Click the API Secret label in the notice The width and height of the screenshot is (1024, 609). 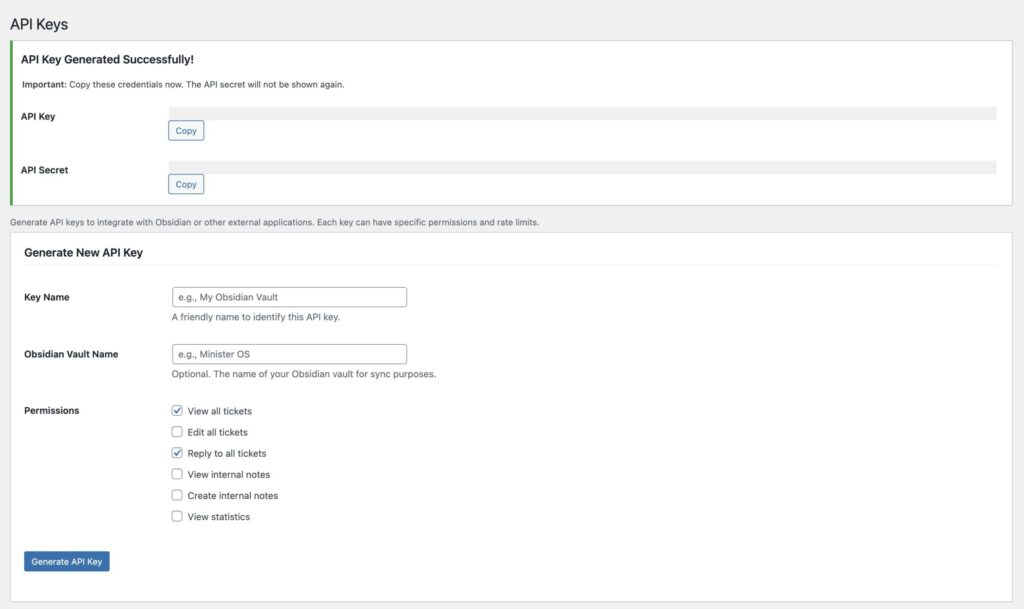click(x=44, y=170)
